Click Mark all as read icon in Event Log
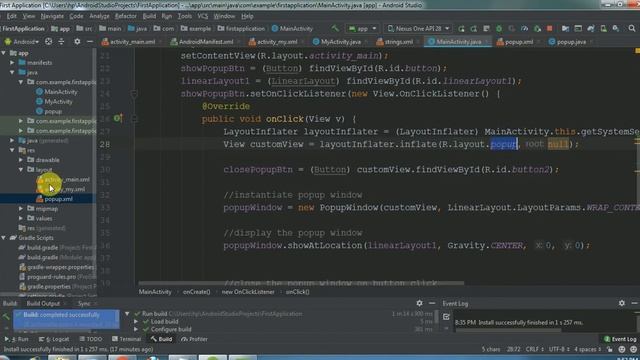640x360 pixels. (x=446, y=317)
